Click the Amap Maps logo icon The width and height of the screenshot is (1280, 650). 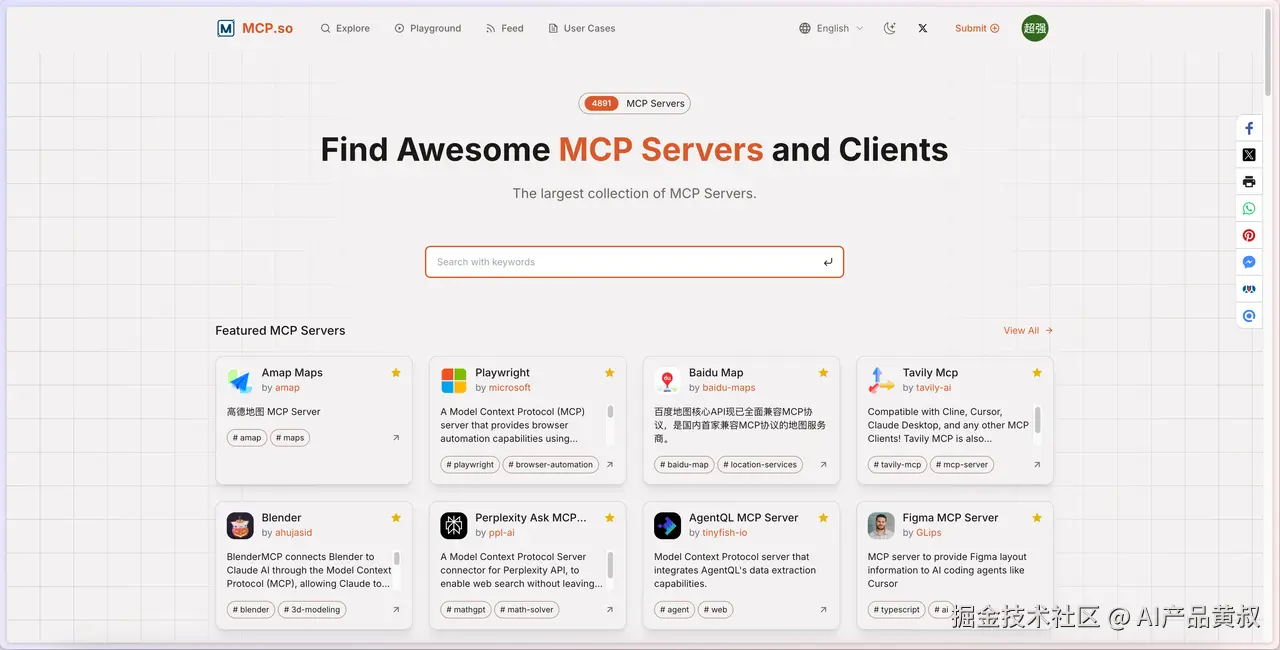pos(240,380)
